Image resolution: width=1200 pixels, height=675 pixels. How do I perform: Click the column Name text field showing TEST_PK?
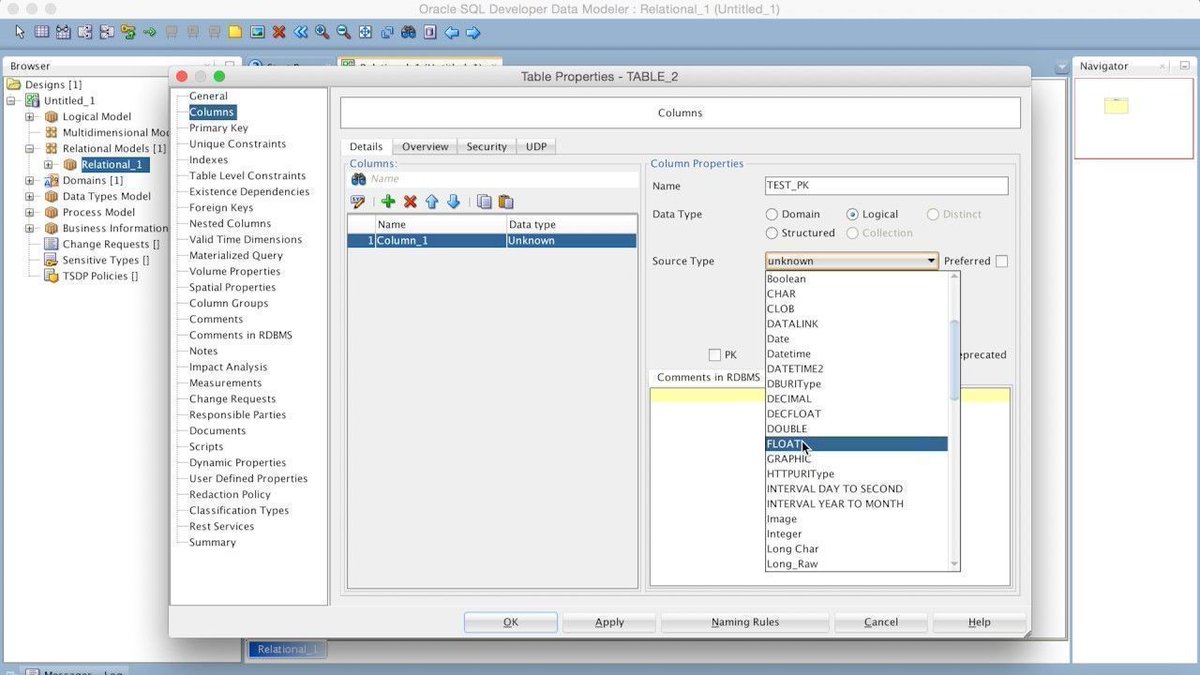pyautogui.click(x=887, y=186)
